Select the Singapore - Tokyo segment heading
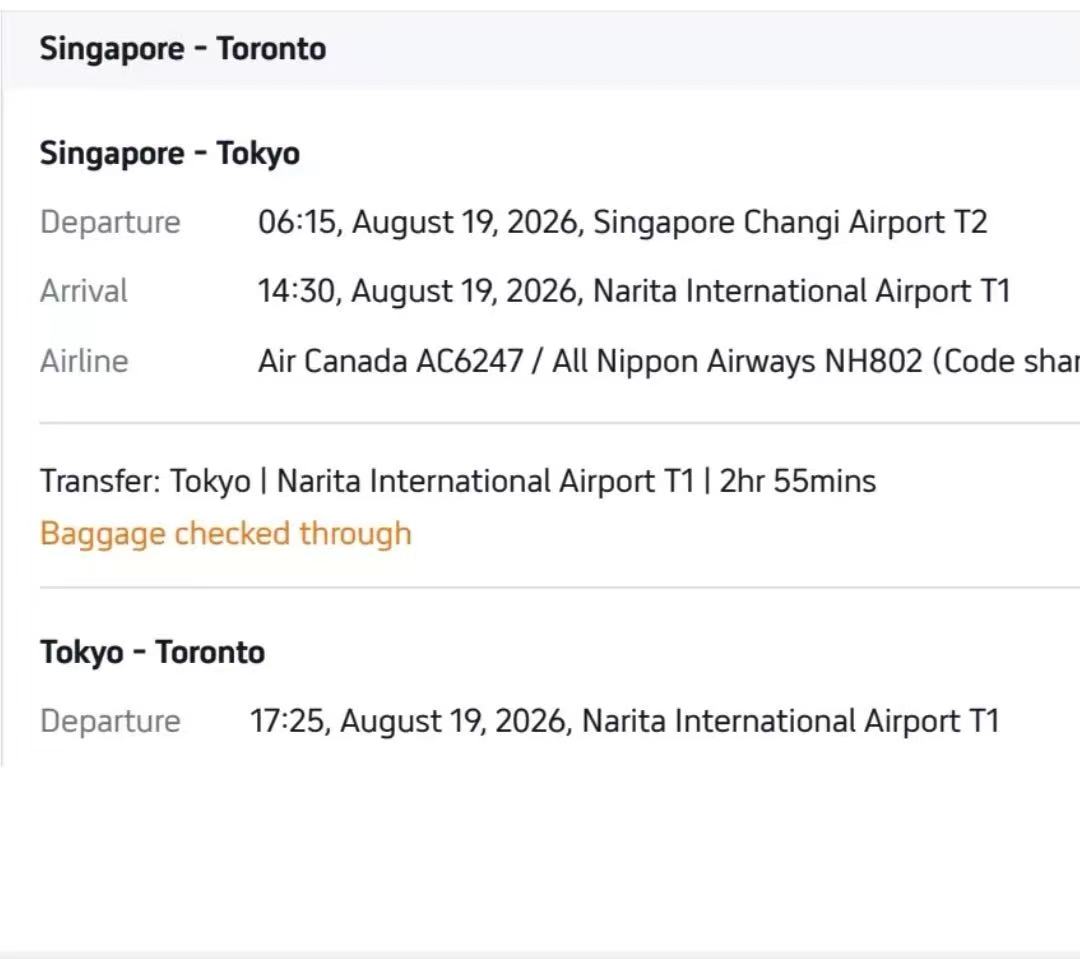The height and width of the screenshot is (959, 1080). click(x=169, y=154)
